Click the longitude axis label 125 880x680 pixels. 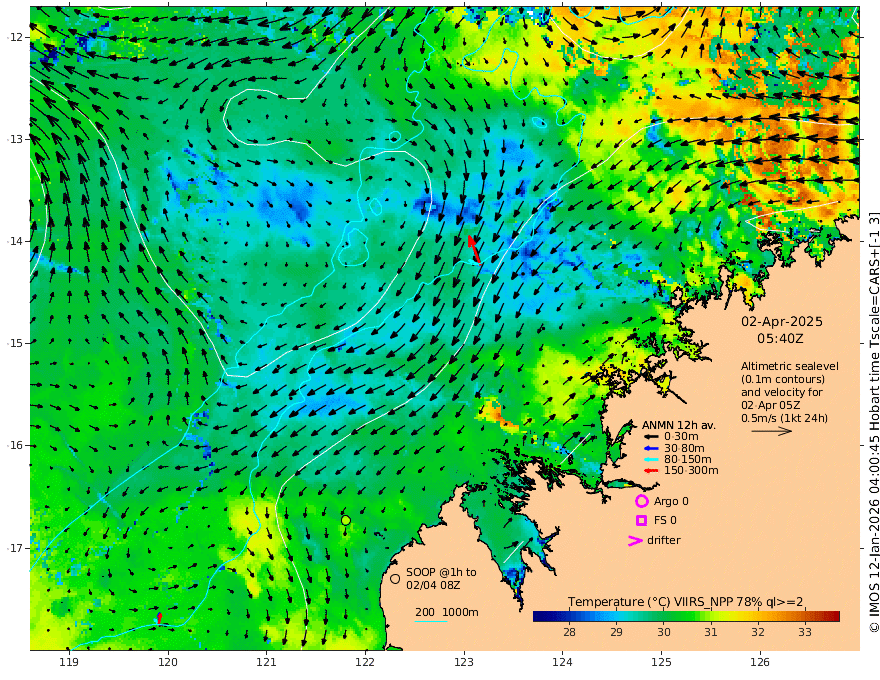[662, 662]
